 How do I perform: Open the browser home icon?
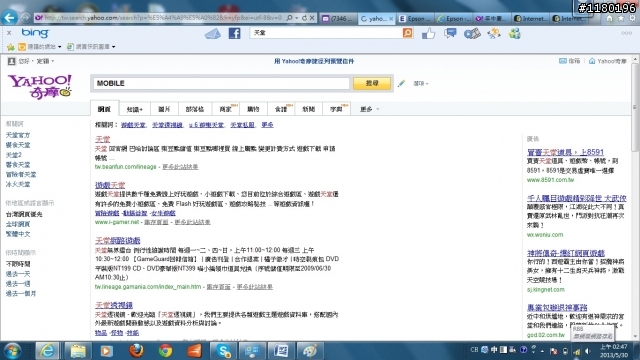609,18
